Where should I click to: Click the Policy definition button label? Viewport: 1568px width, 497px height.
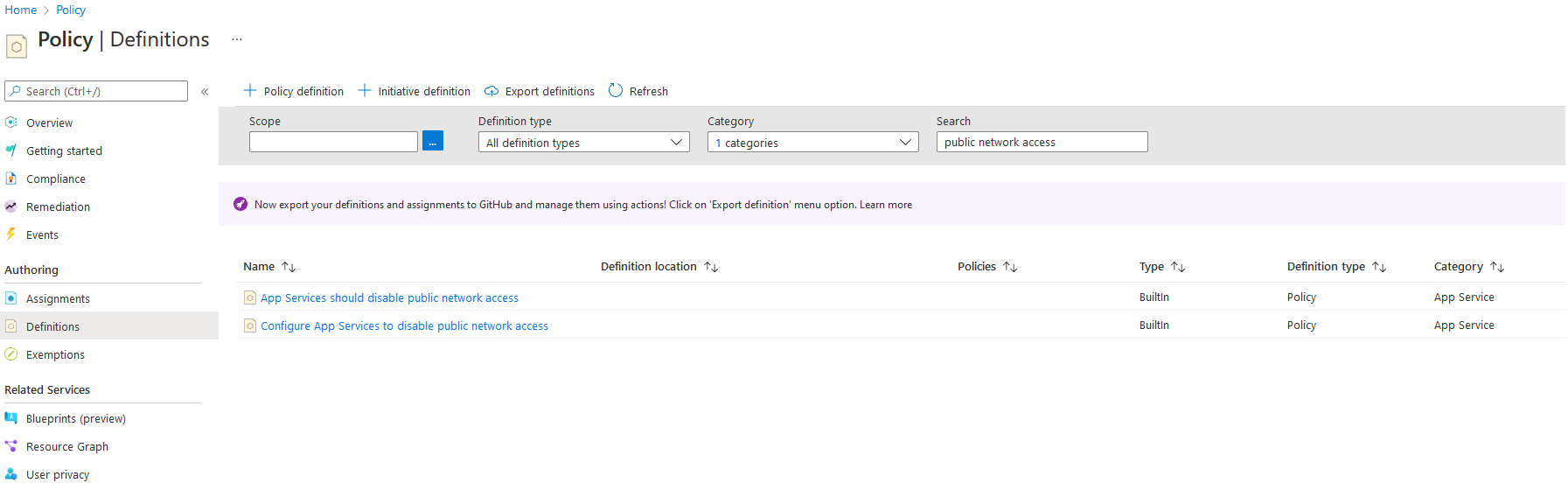click(303, 91)
